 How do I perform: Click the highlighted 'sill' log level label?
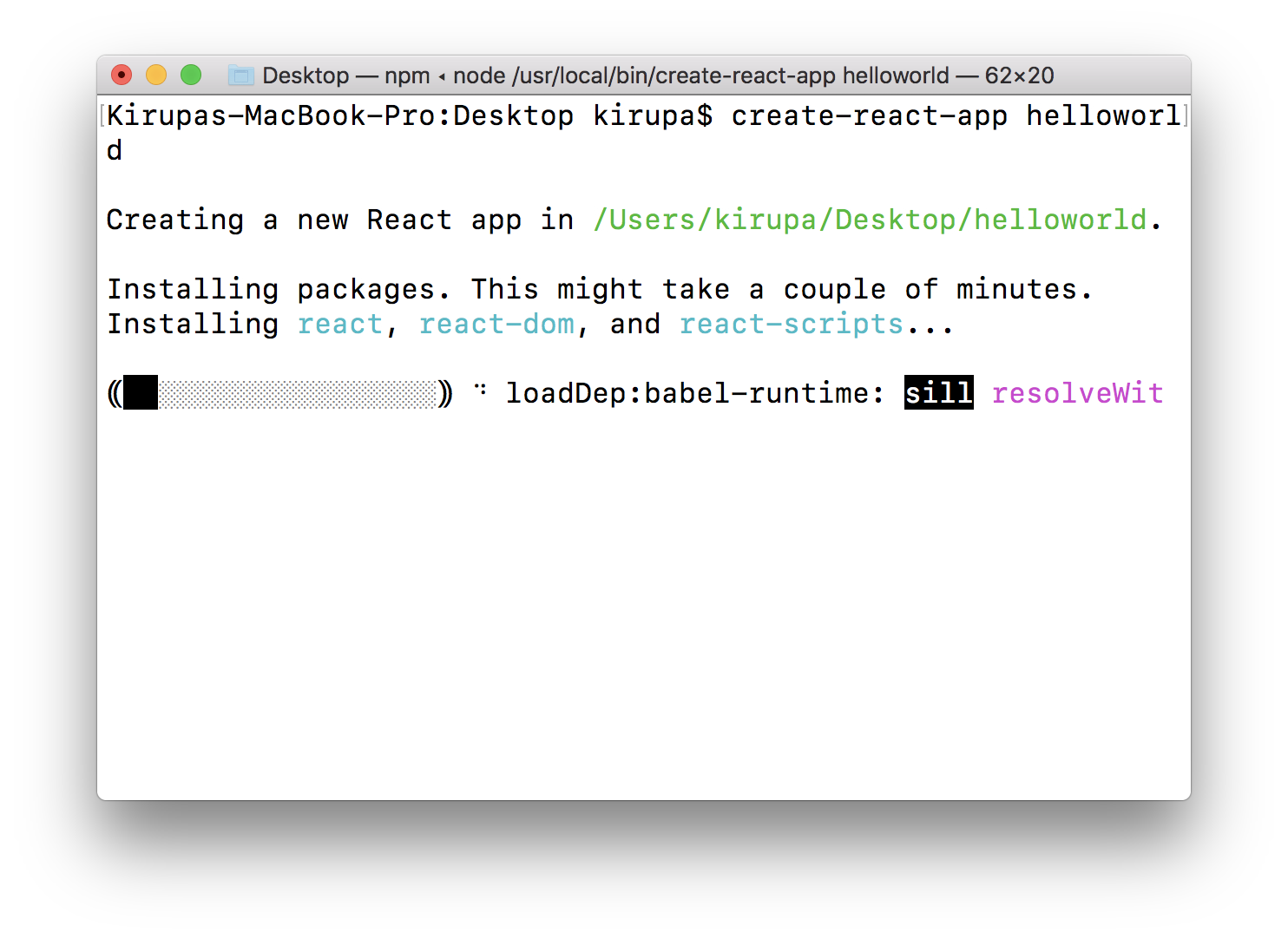(x=939, y=393)
